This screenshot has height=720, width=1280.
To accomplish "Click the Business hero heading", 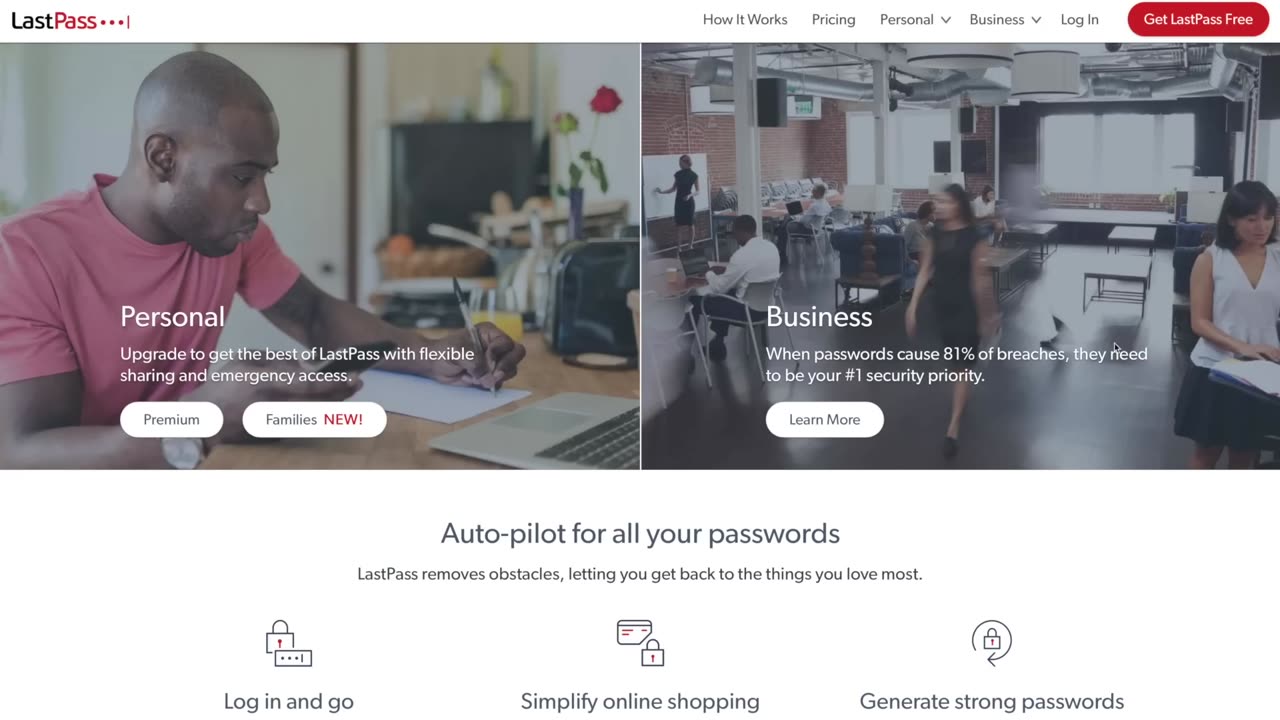I will (819, 316).
